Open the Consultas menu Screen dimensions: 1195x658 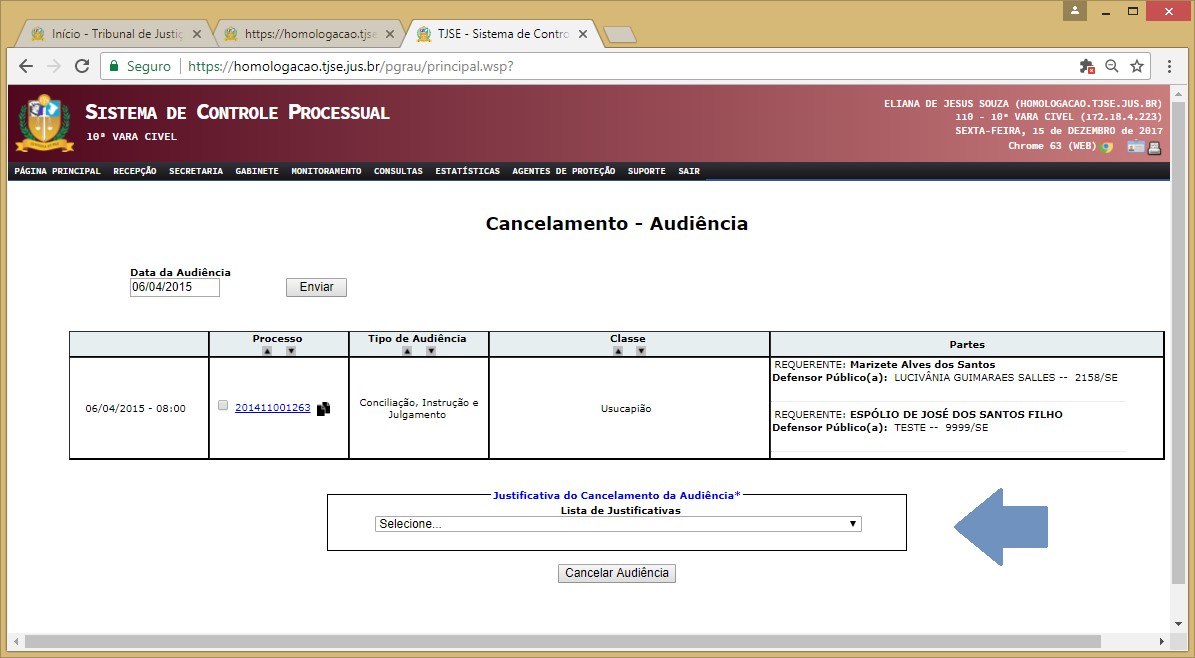[x=398, y=171]
